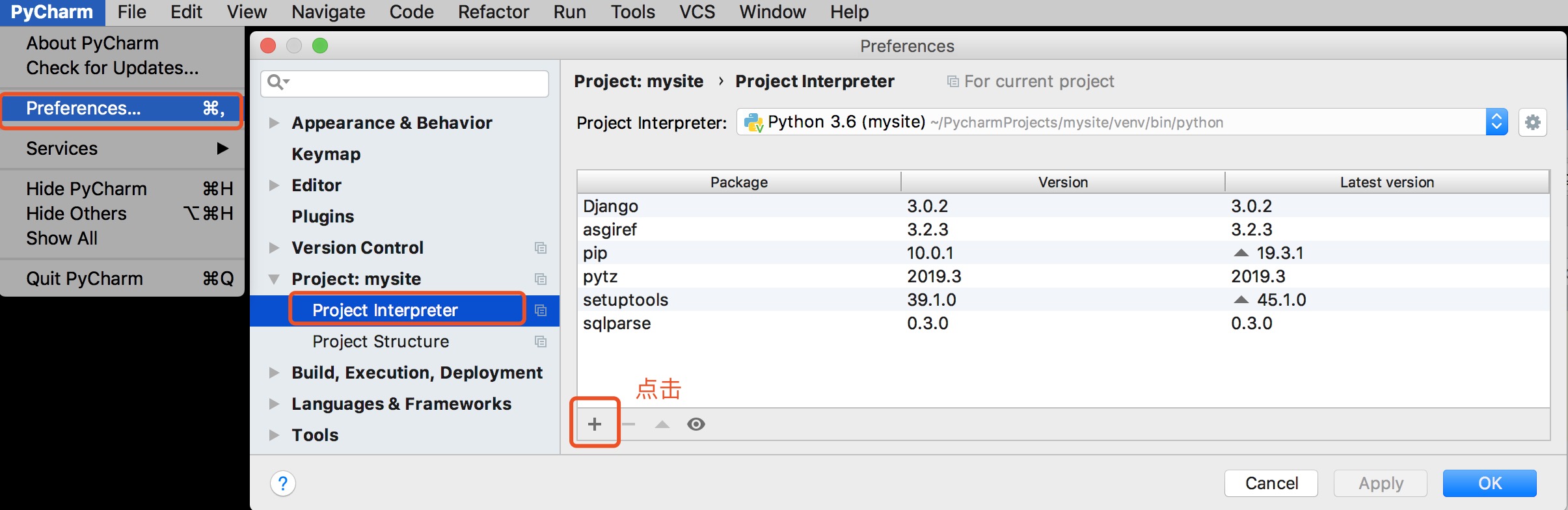1568x510 pixels.
Task: Click per-project icon beside Project Structure
Action: [x=541, y=342]
